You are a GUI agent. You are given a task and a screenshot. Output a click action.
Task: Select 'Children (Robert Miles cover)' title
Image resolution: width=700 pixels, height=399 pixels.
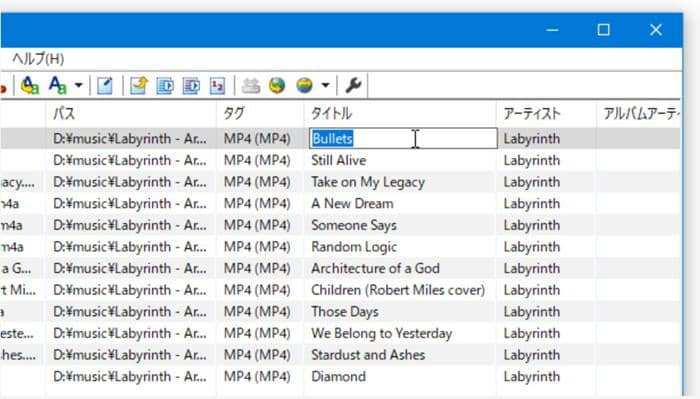398,290
